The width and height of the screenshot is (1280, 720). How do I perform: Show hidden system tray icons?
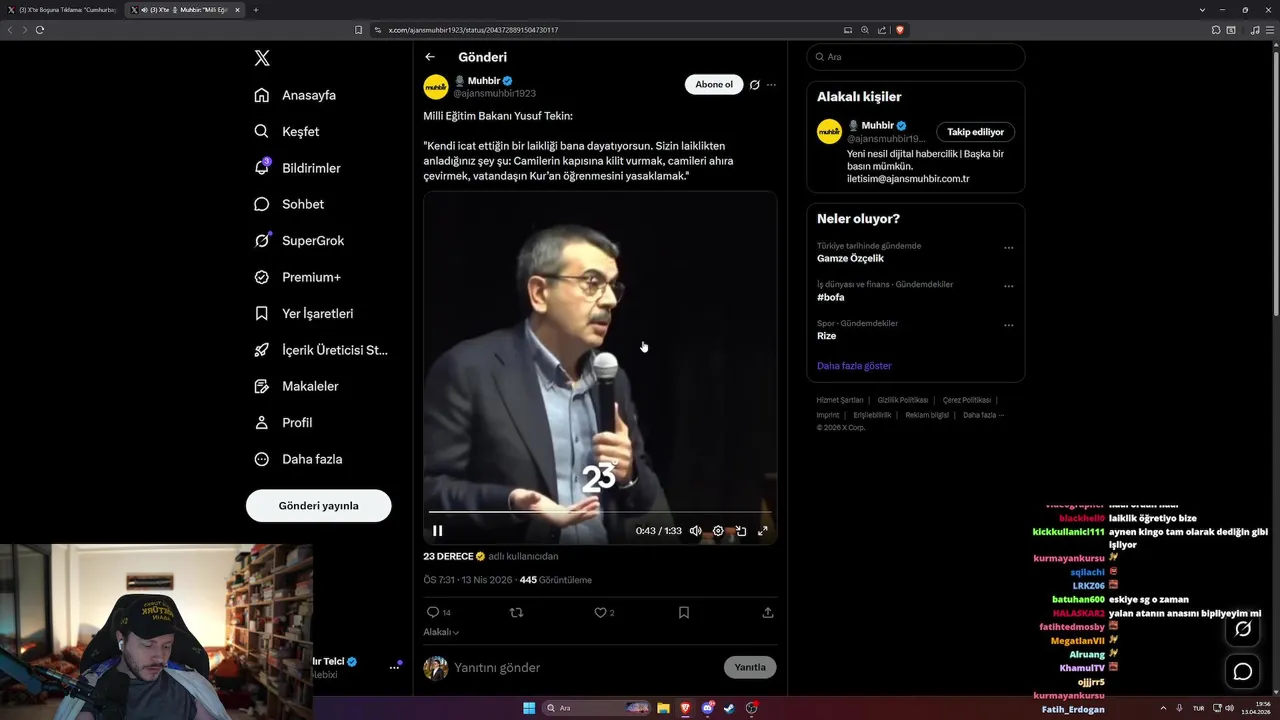[1164, 708]
